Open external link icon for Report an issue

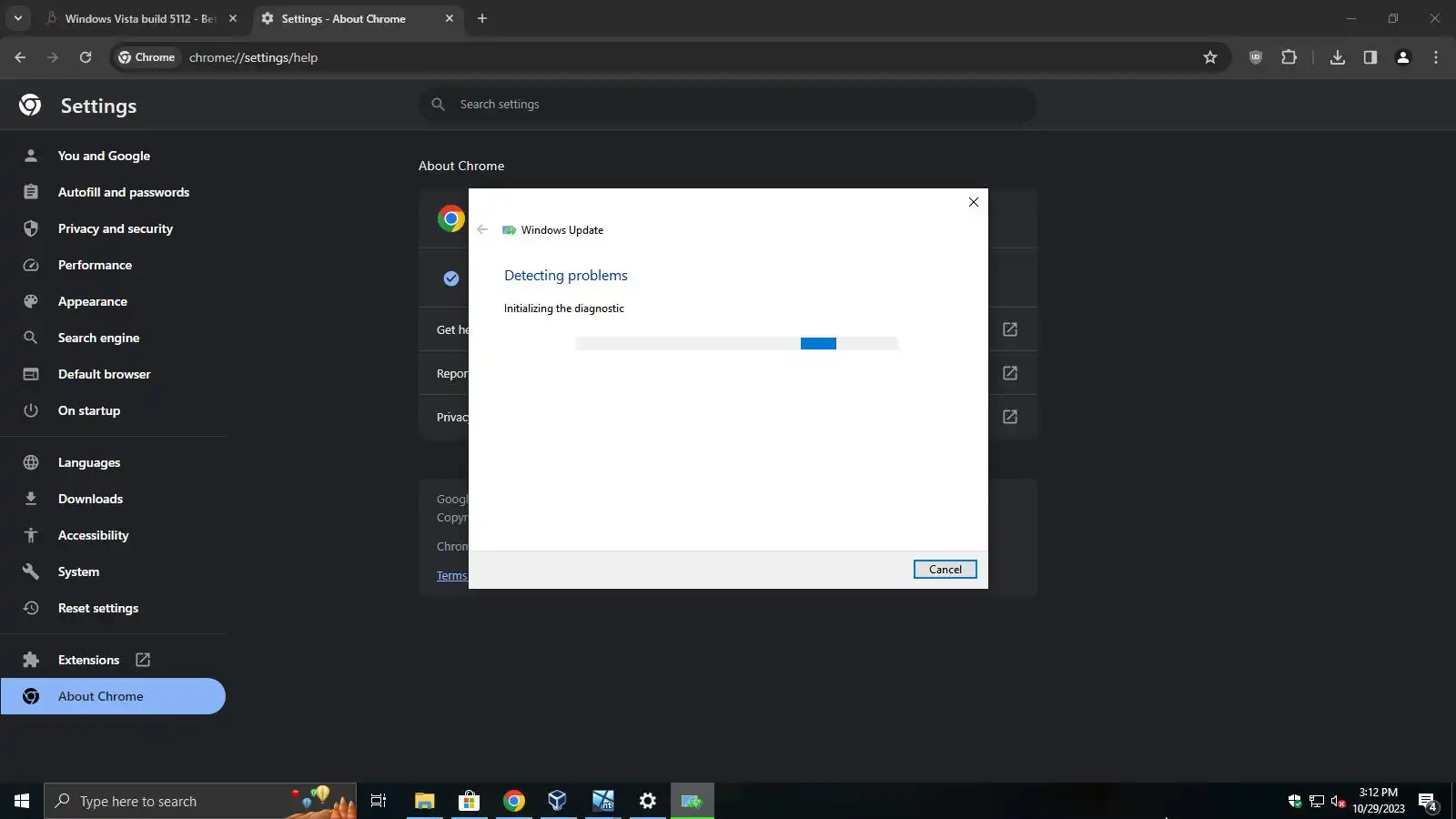pyautogui.click(x=1010, y=373)
